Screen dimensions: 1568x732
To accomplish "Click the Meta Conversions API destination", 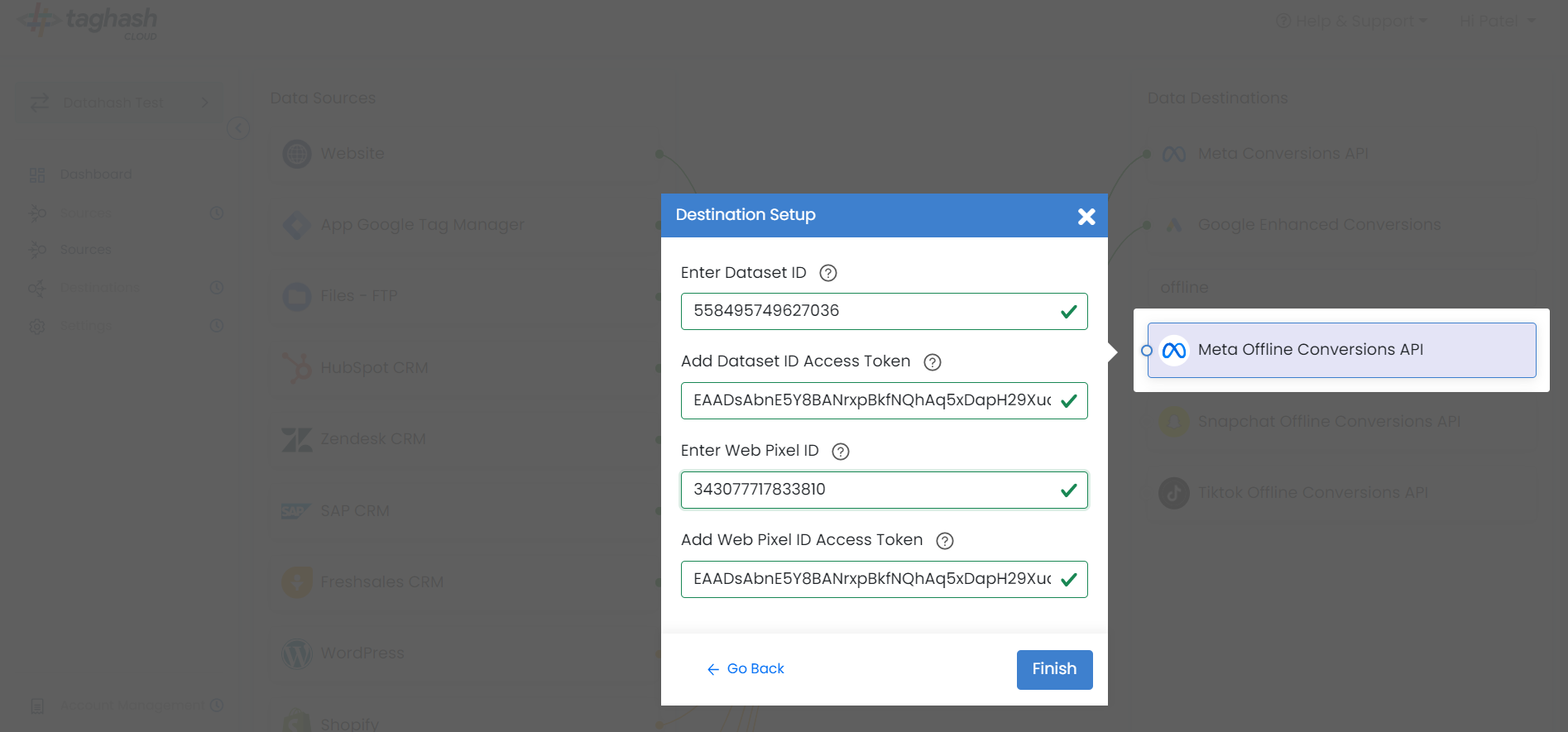I will (1341, 154).
